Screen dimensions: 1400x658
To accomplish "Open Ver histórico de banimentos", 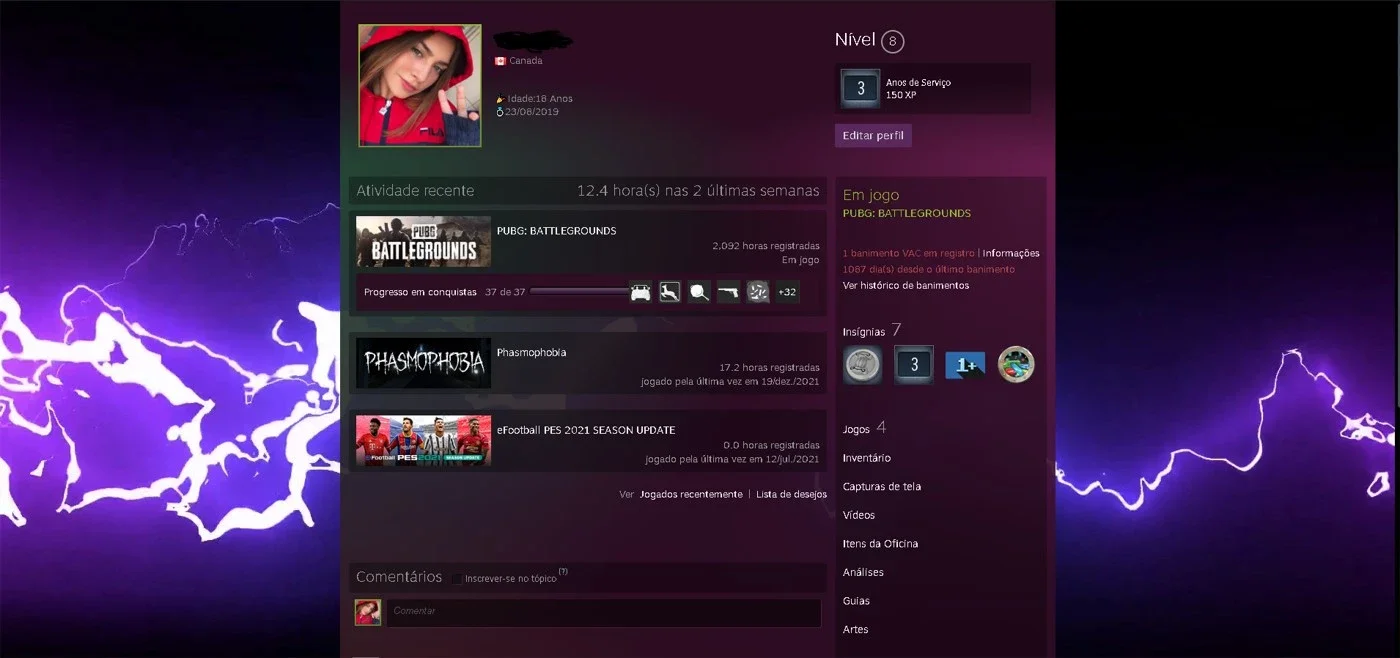I will 906,285.
